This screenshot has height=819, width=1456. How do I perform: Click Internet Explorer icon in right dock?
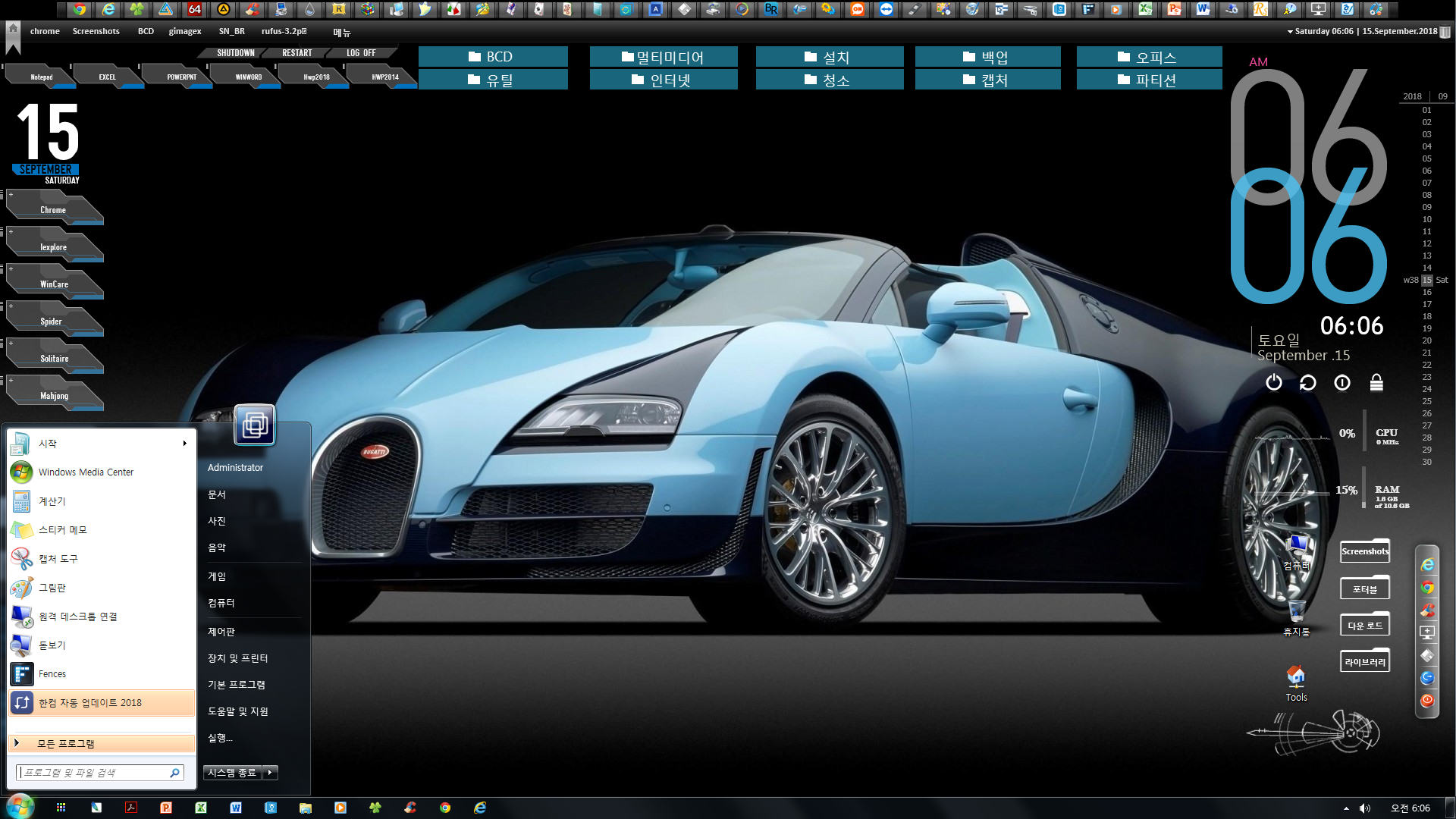[x=1427, y=565]
